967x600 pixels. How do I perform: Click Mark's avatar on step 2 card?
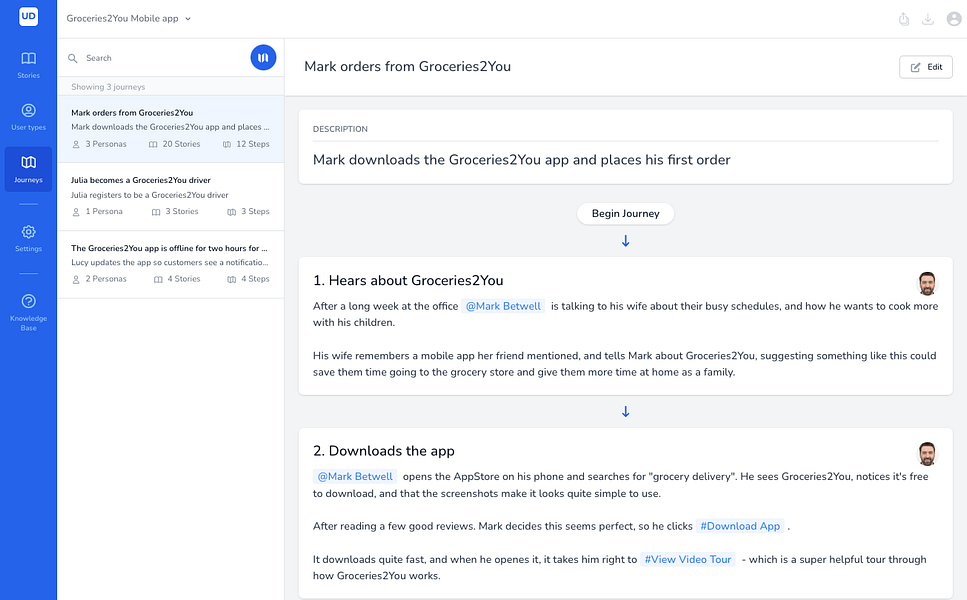pyautogui.click(x=927, y=454)
